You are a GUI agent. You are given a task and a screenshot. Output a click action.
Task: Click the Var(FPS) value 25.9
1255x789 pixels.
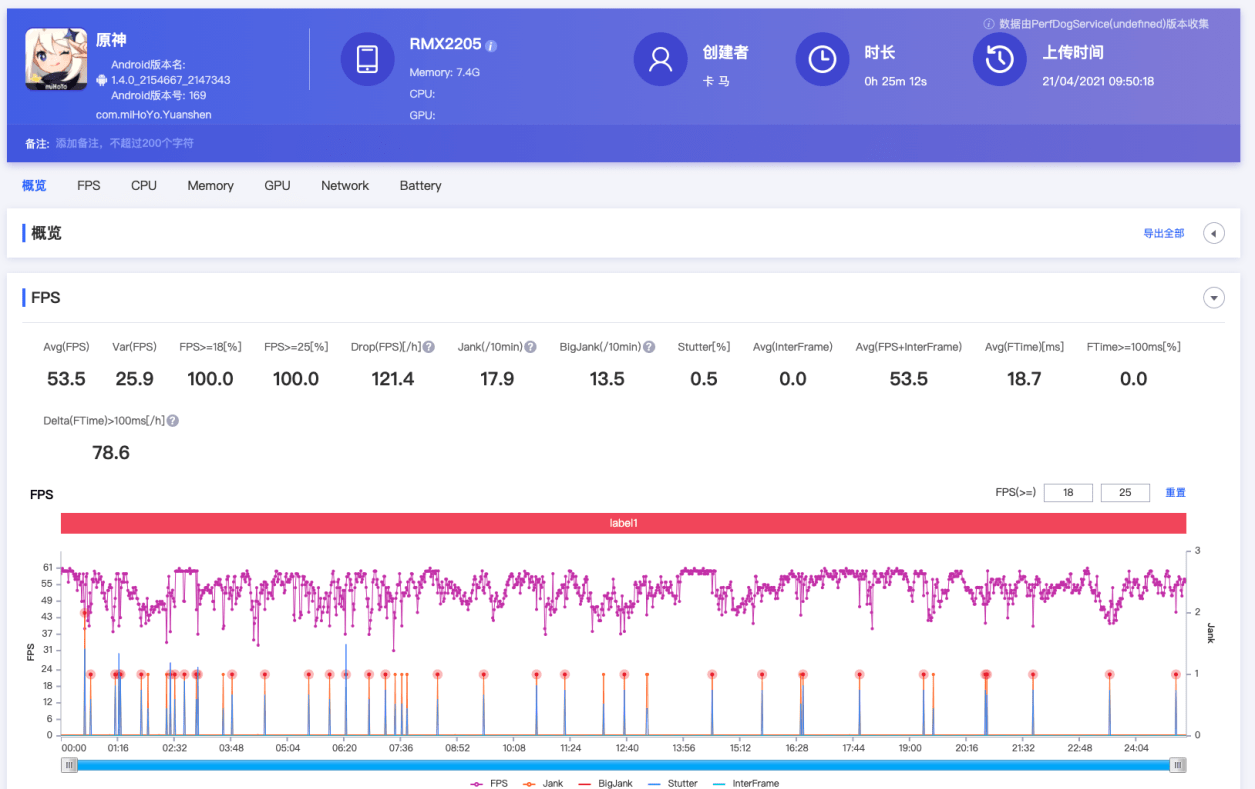pyautogui.click(x=134, y=379)
